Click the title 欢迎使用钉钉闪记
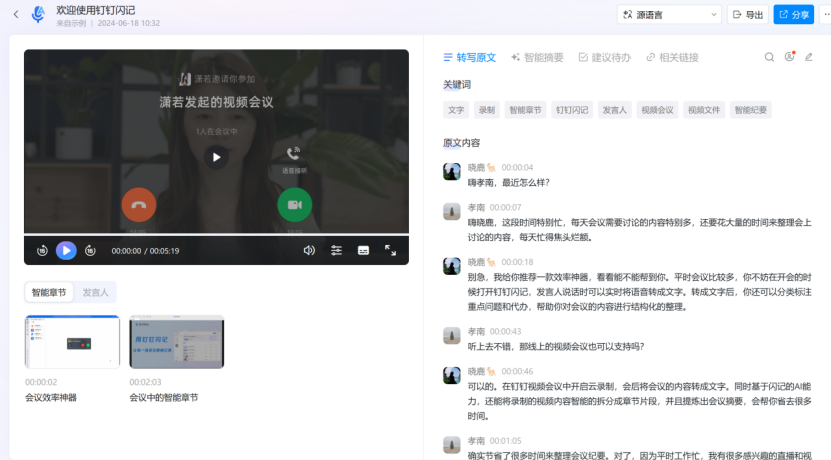 pos(95,10)
